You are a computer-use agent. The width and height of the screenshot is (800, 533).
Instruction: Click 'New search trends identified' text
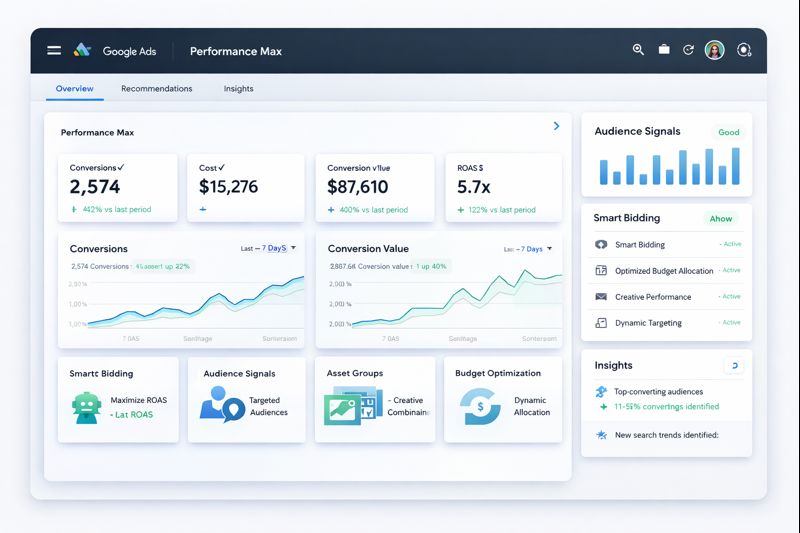666,435
